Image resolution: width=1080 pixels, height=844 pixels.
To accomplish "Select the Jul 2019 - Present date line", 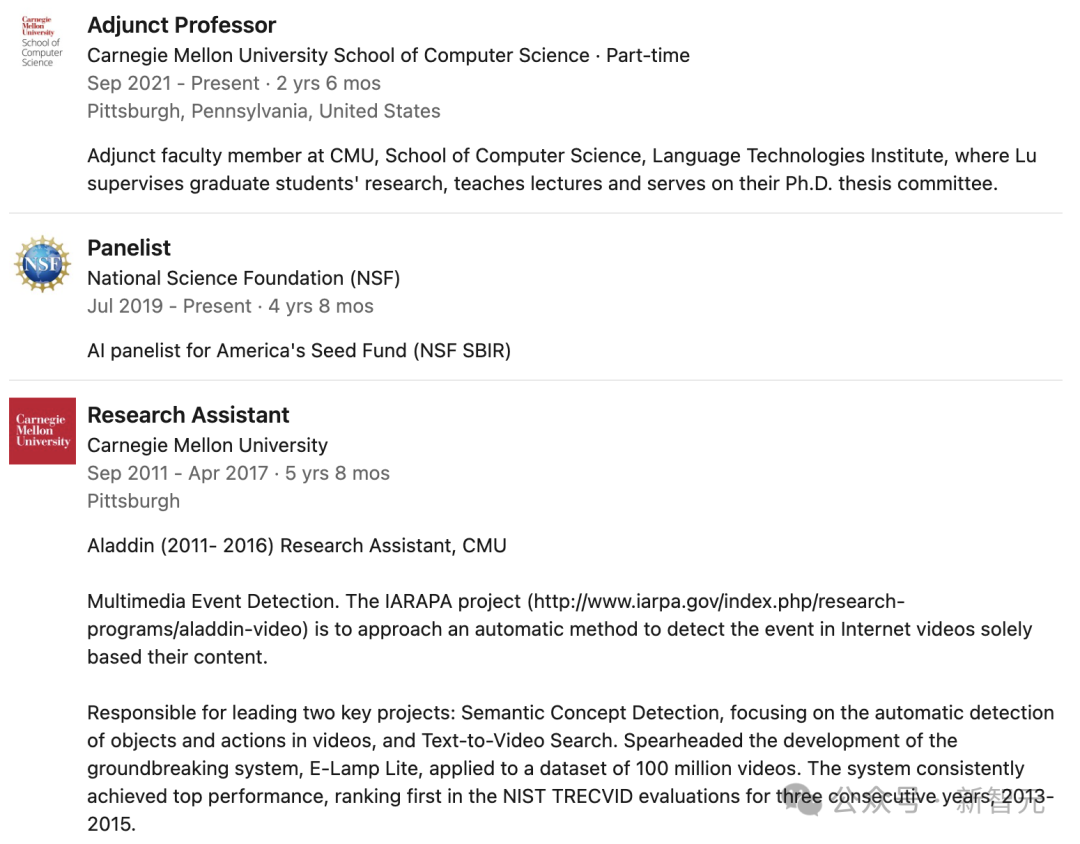I will [230, 306].
